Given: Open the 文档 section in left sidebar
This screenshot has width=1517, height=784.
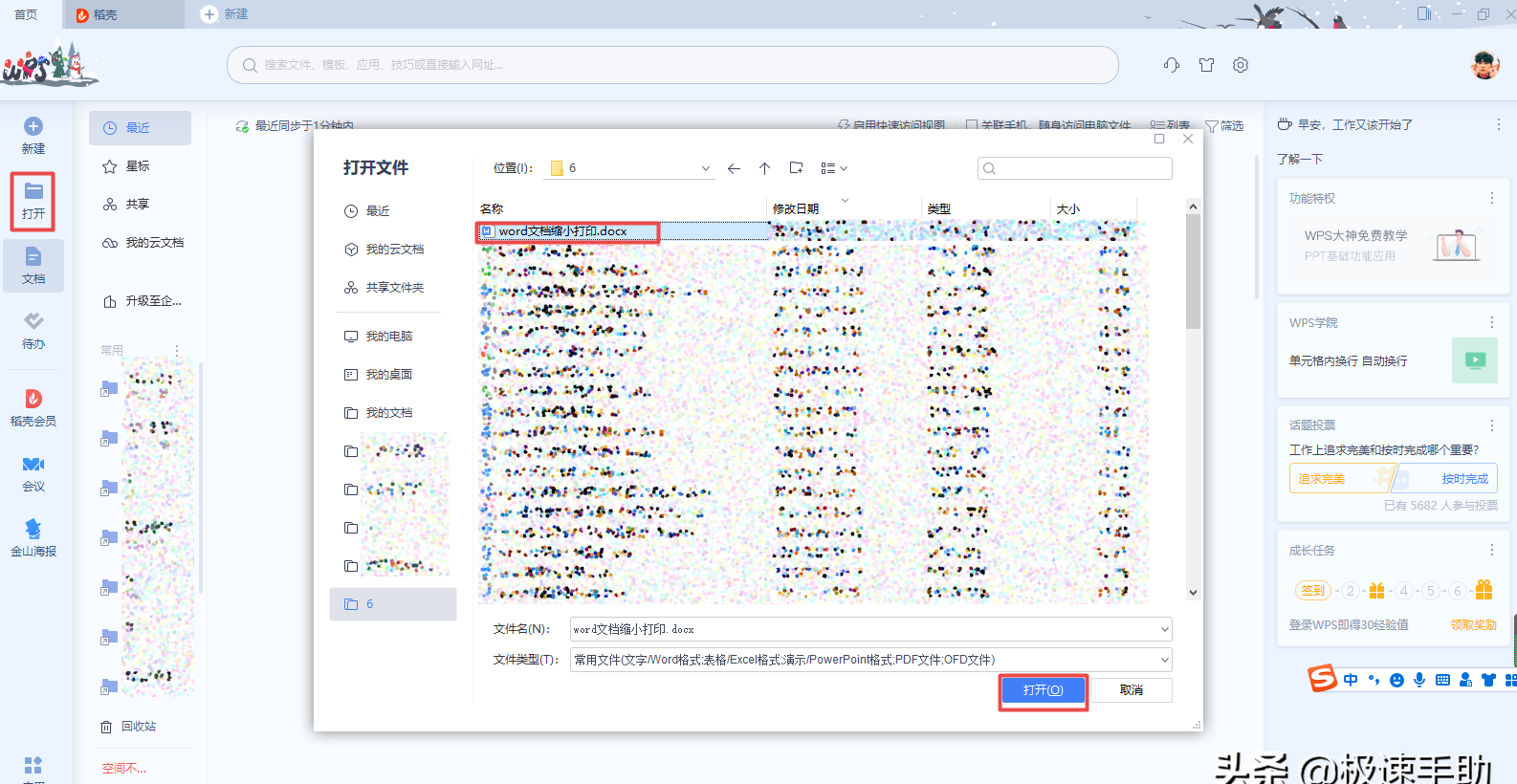Looking at the screenshot, I should point(33,265).
